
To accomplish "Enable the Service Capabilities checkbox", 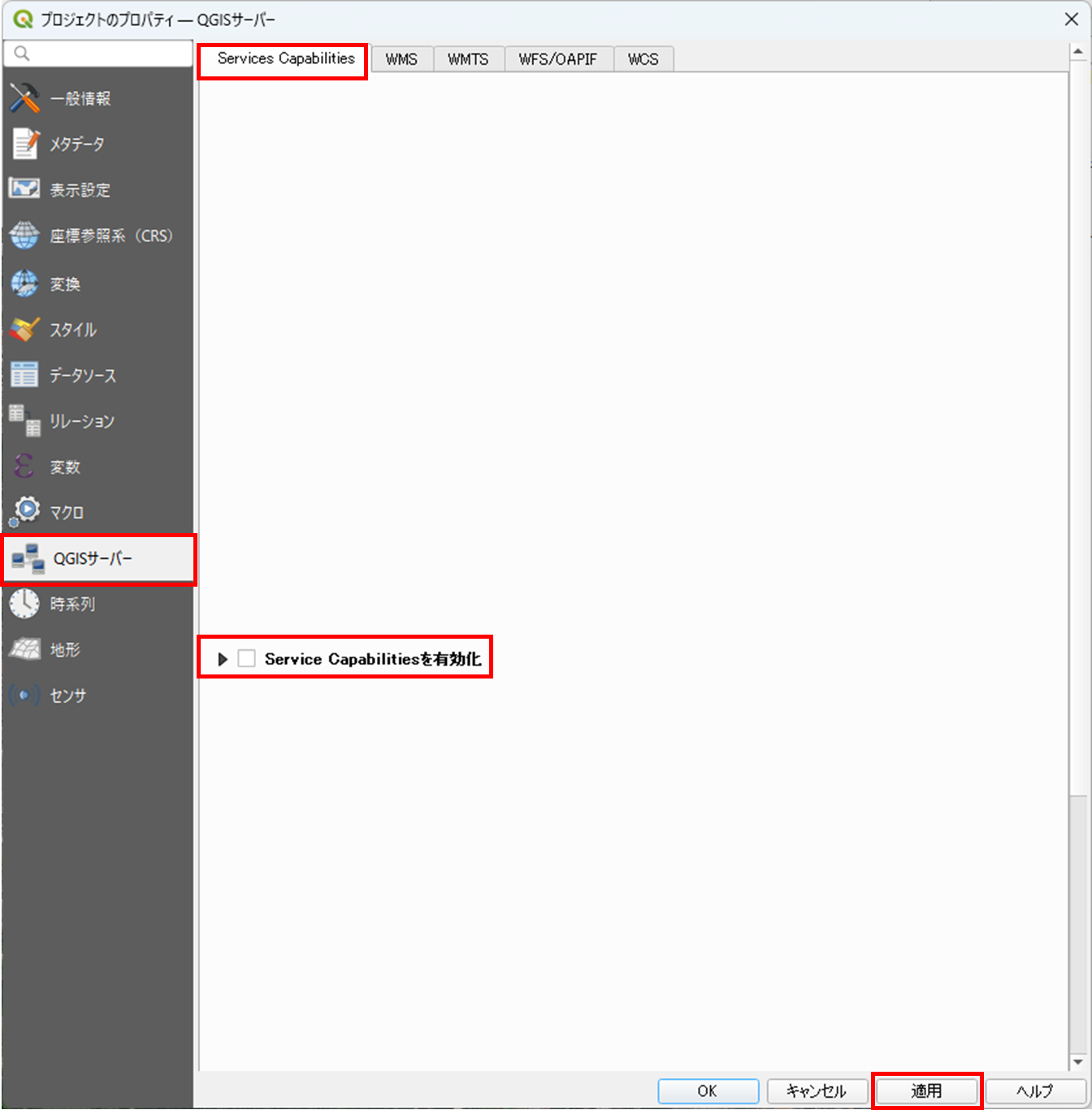I will pos(247,658).
